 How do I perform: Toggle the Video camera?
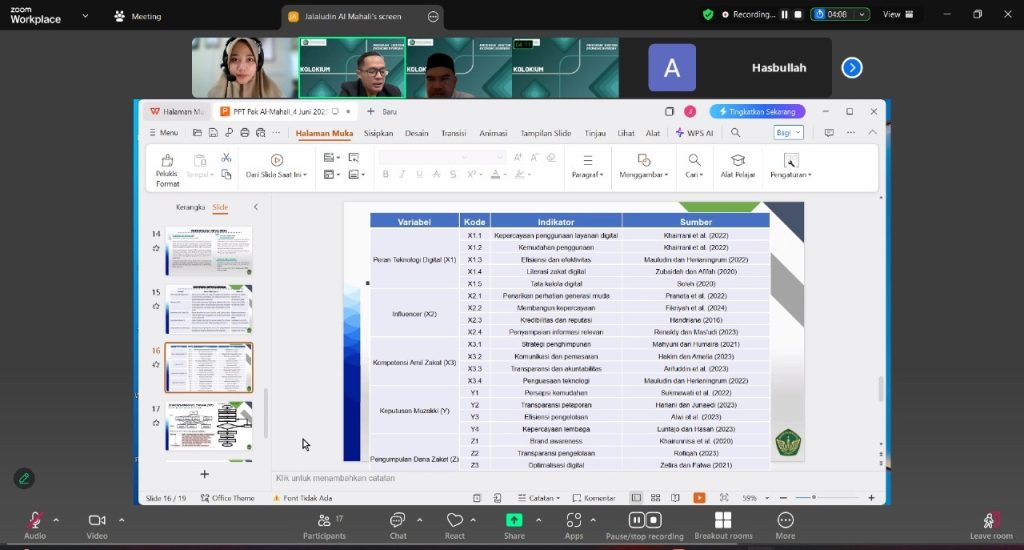[x=97, y=520]
